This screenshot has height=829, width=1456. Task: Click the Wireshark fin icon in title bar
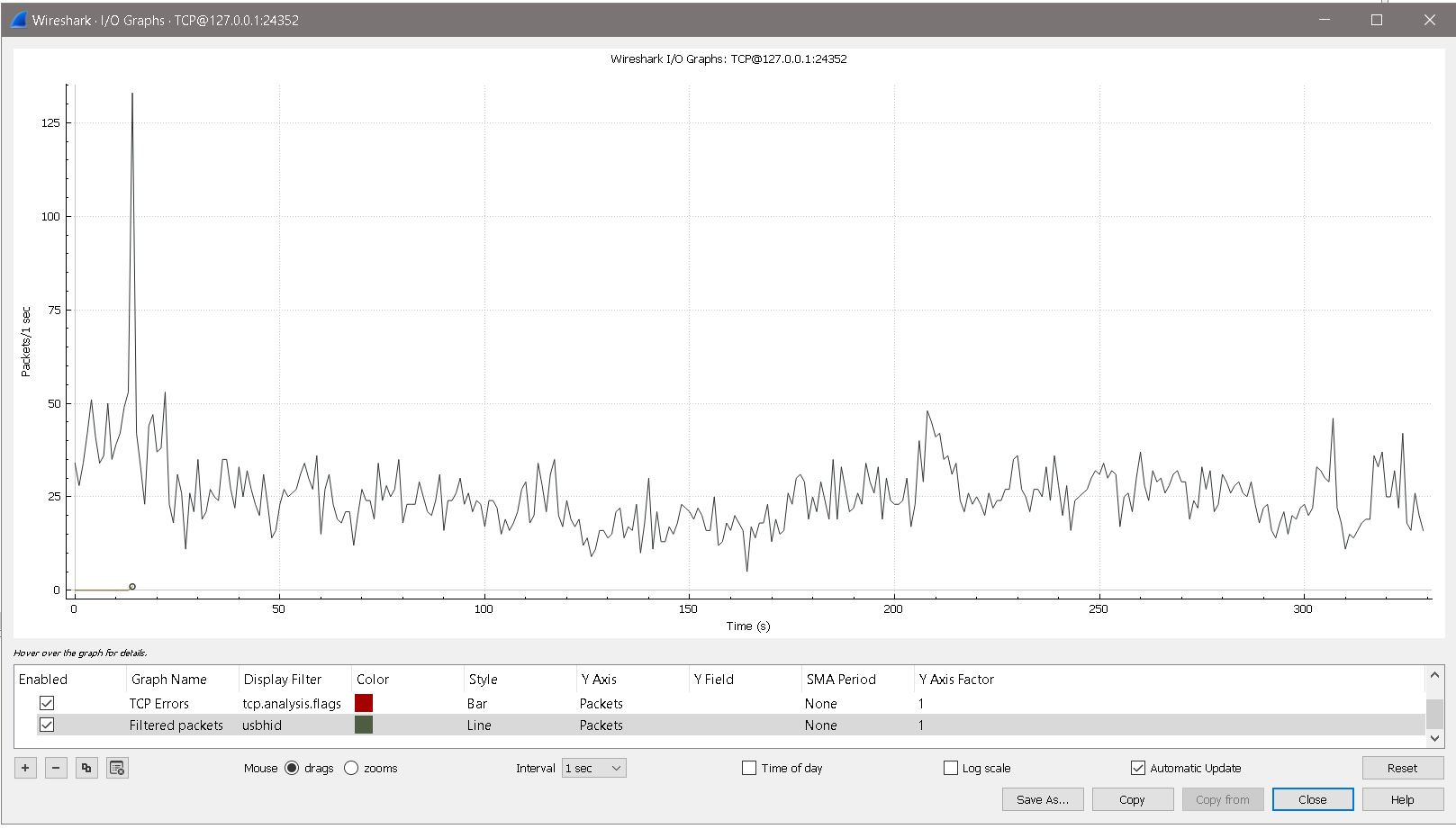[x=19, y=20]
